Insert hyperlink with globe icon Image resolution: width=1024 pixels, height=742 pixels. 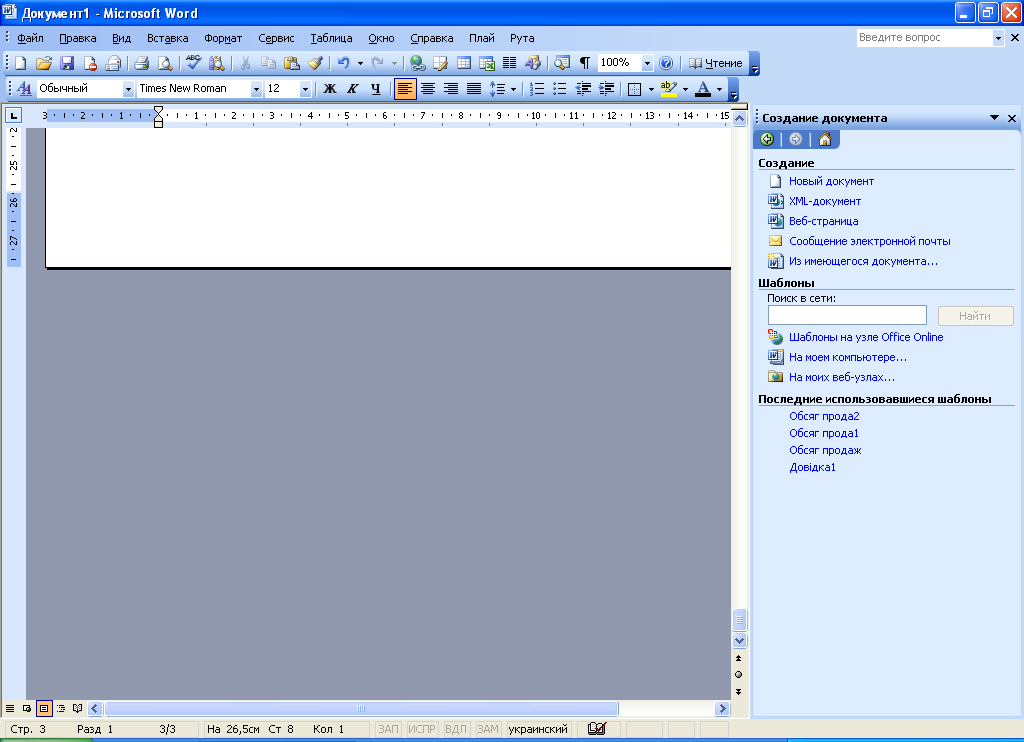[418, 63]
